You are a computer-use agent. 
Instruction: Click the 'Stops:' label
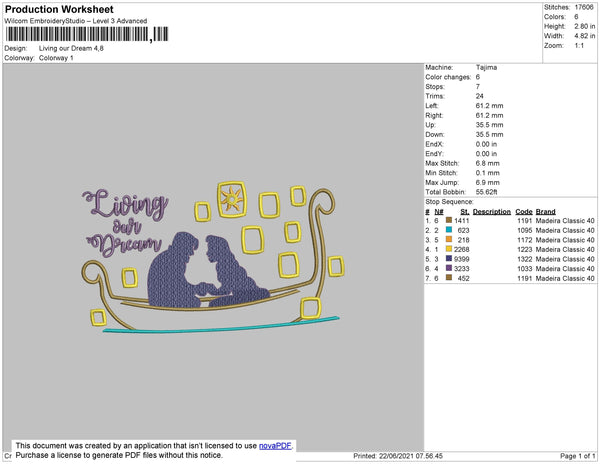[435, 87]
